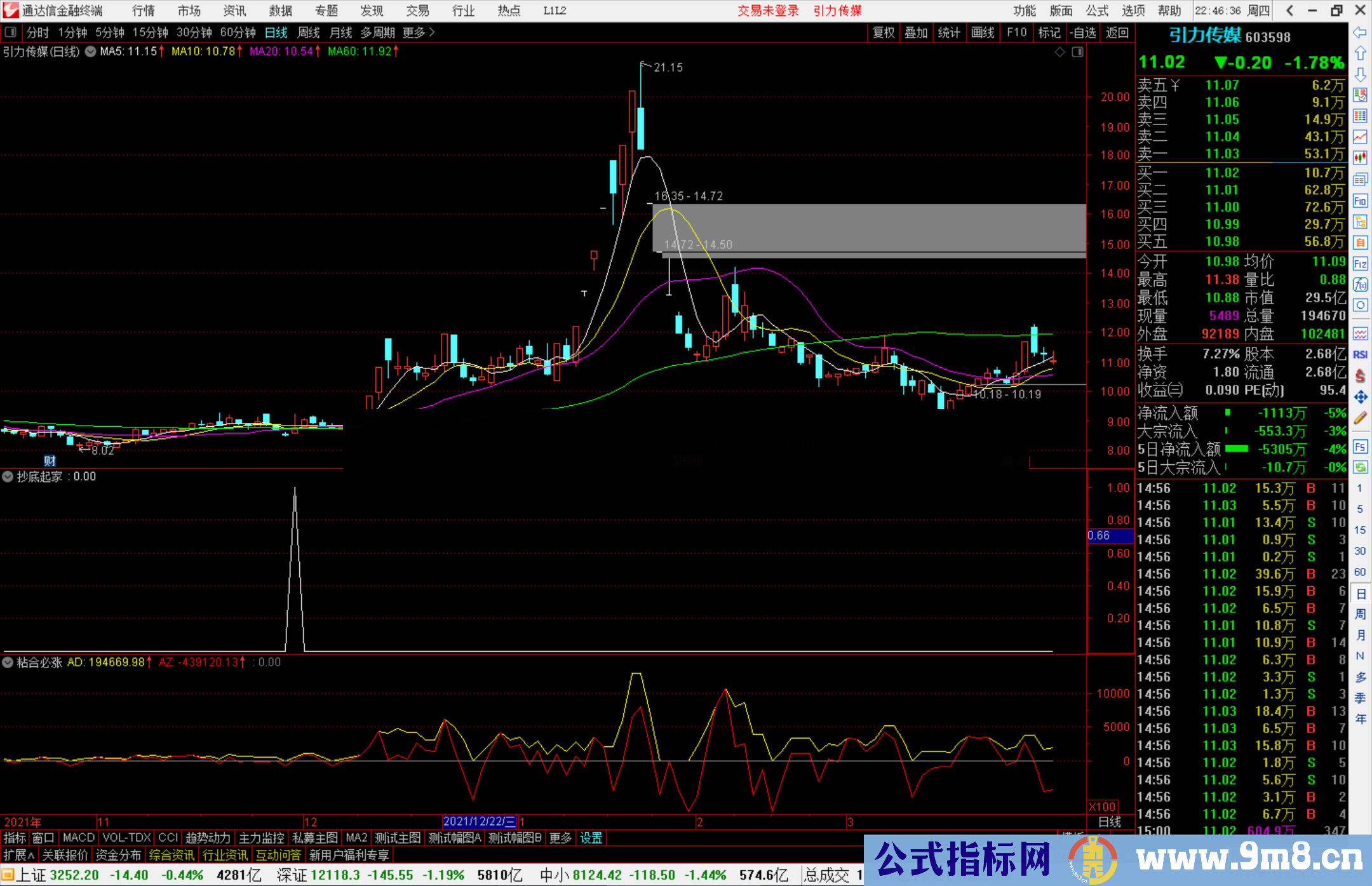Toggle the left panel layout button

coord(10,32)
